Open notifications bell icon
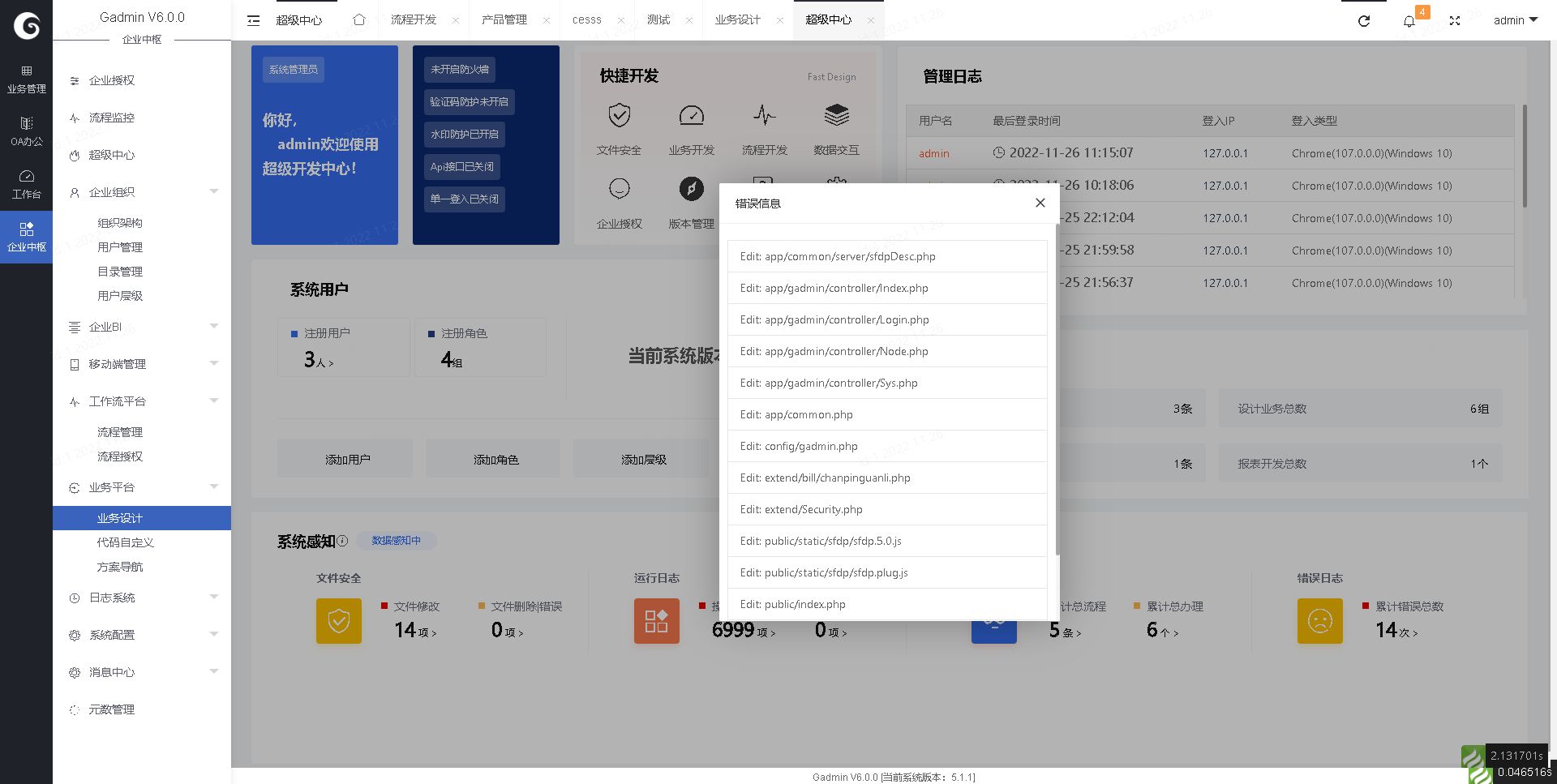Image resolution: width=1557 pixels, height=784 pixels. coord(1409,21)
